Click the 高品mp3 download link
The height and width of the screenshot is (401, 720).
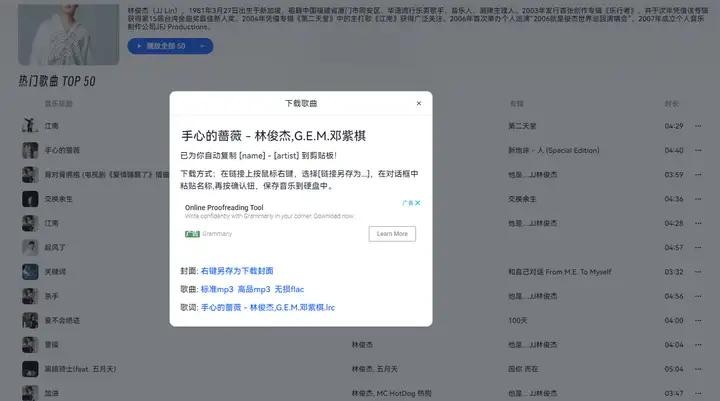pos(255,289)
